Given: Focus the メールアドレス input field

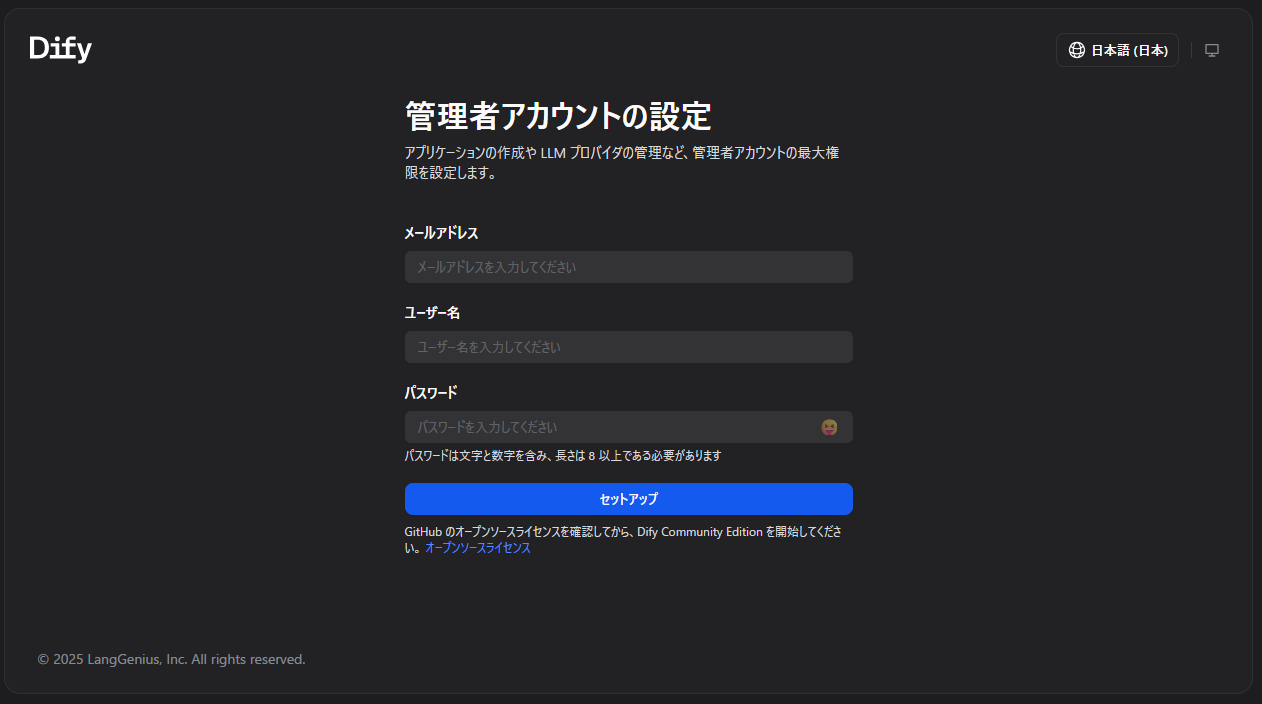Looking at the screenshot, I should 629,267.
